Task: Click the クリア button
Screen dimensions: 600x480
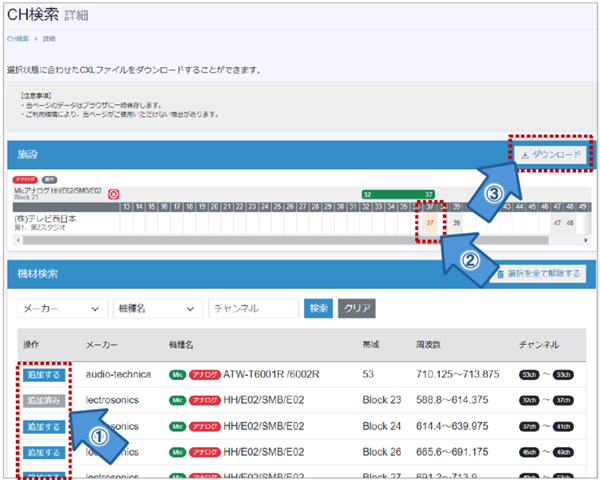Action: (357, 309)
